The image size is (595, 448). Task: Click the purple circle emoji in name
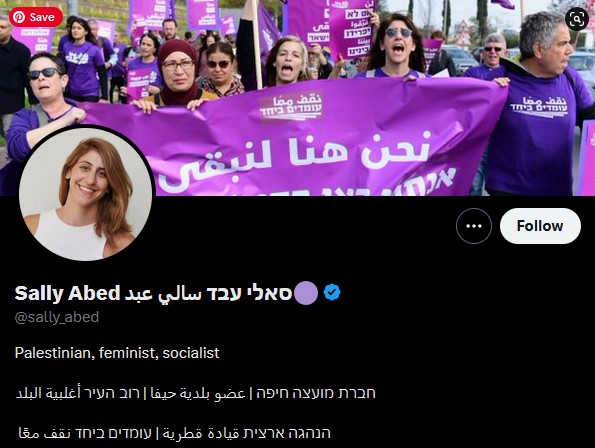pos(306,293)
